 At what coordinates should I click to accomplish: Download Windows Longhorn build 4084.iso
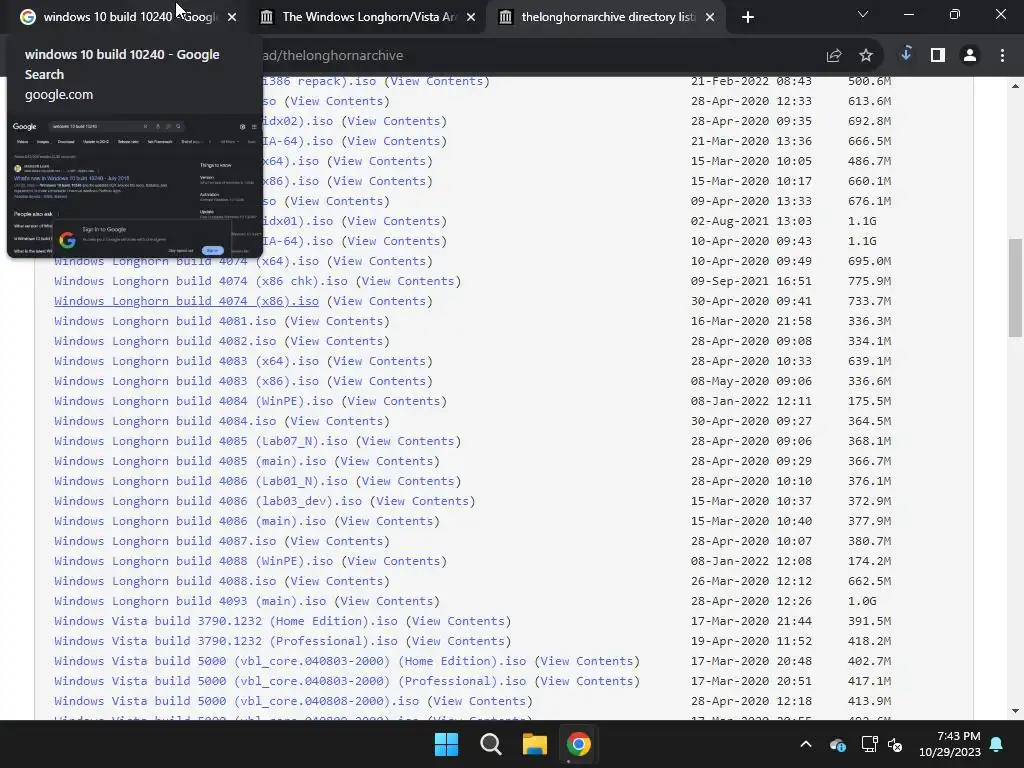click(x=165, y=421)
